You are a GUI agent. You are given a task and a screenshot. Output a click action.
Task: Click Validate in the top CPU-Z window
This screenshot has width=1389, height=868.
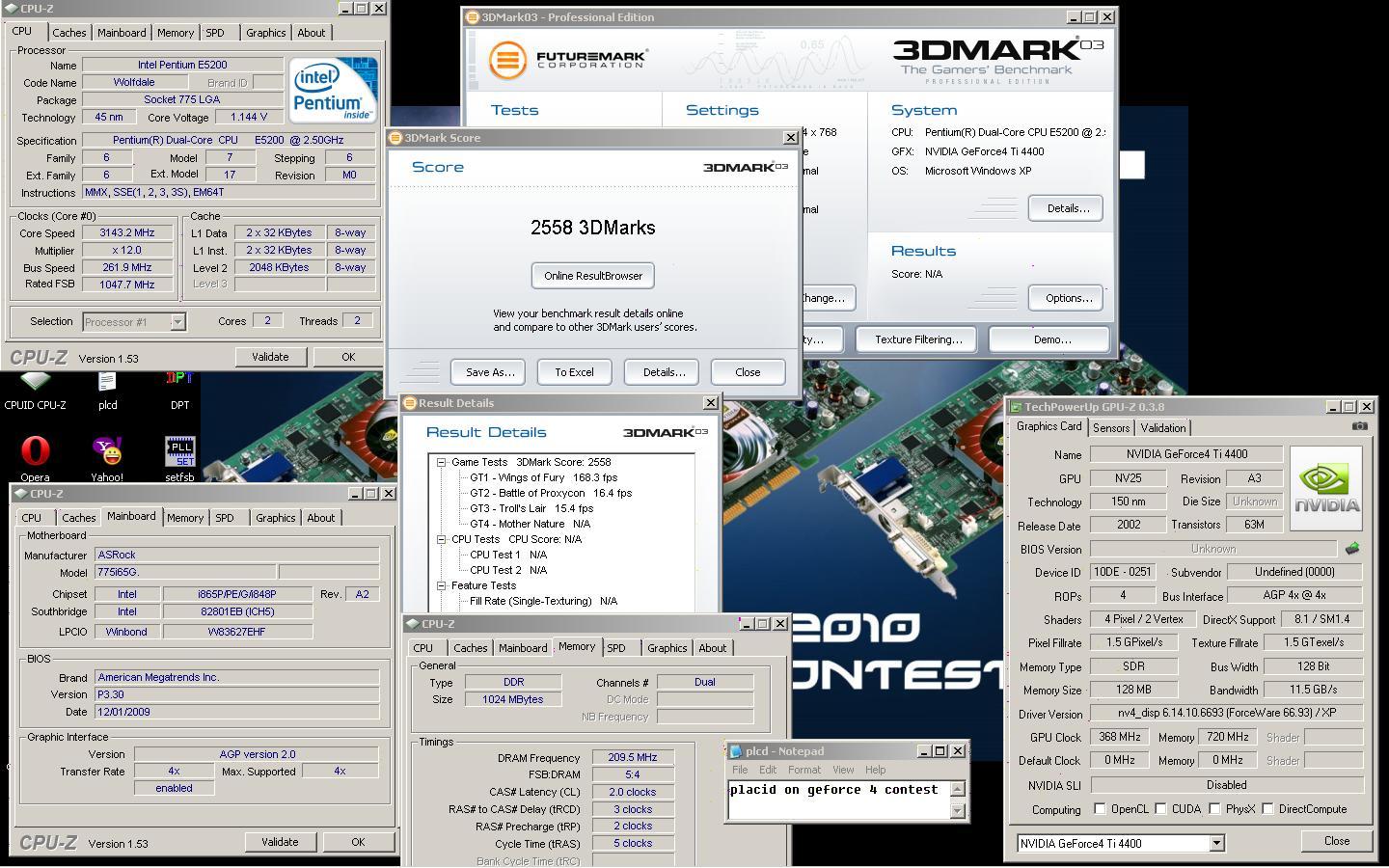[x=270, y=357]
